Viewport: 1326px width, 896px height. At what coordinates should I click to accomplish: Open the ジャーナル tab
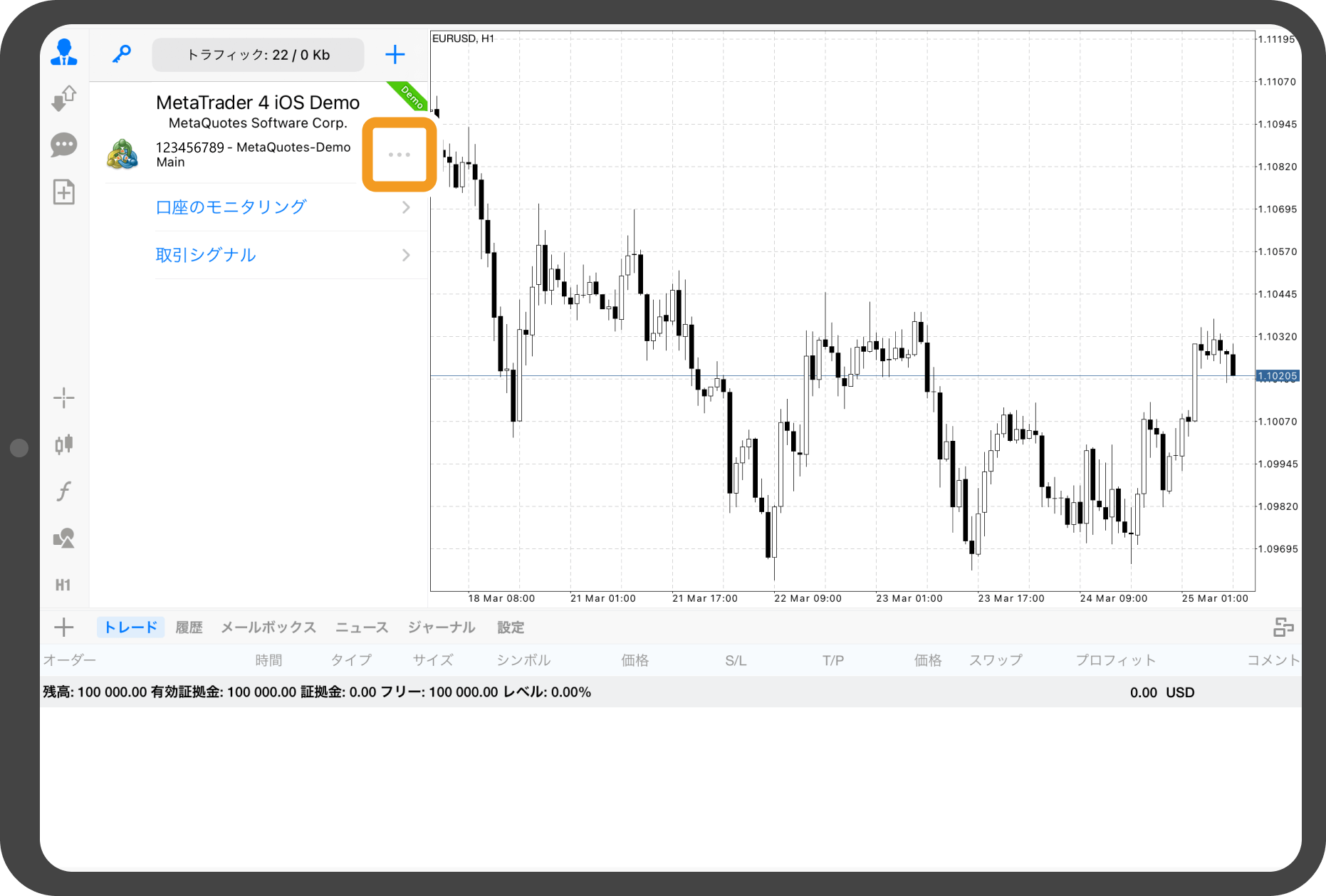[442, 627]
